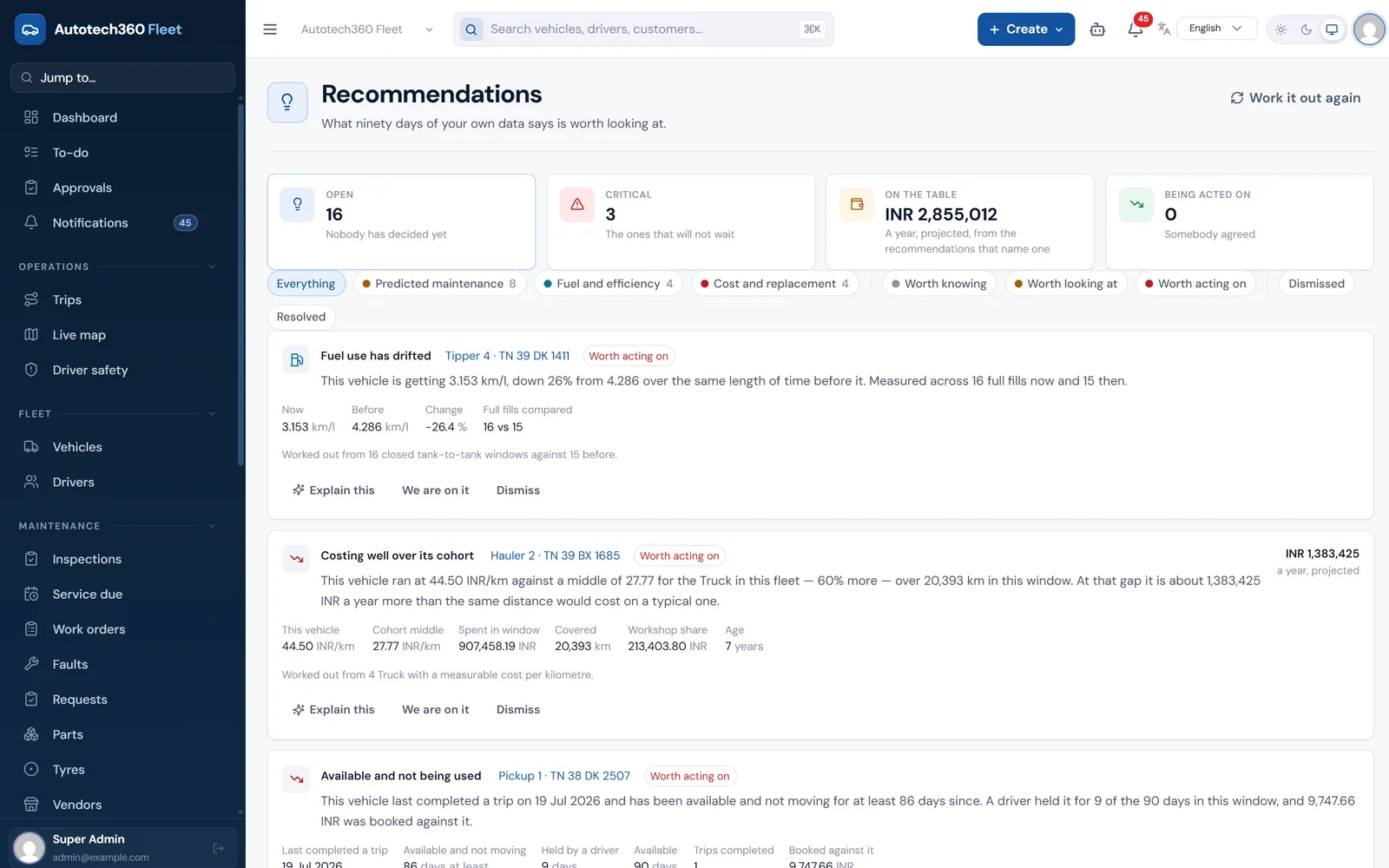Image resolution: width=1389 pixels, height=868 pixels.
Task: Open the user avatar menu
Action: point(1369,30)
